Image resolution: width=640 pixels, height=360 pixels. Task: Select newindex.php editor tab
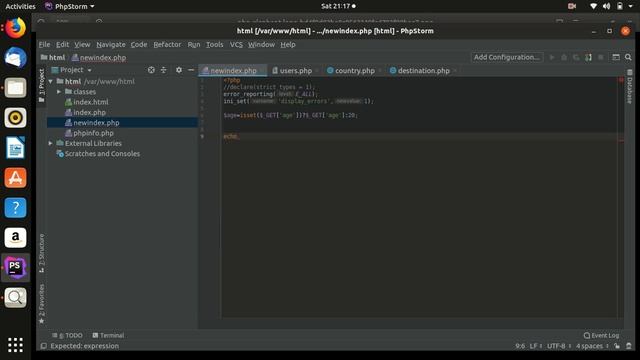coord(233,71)
